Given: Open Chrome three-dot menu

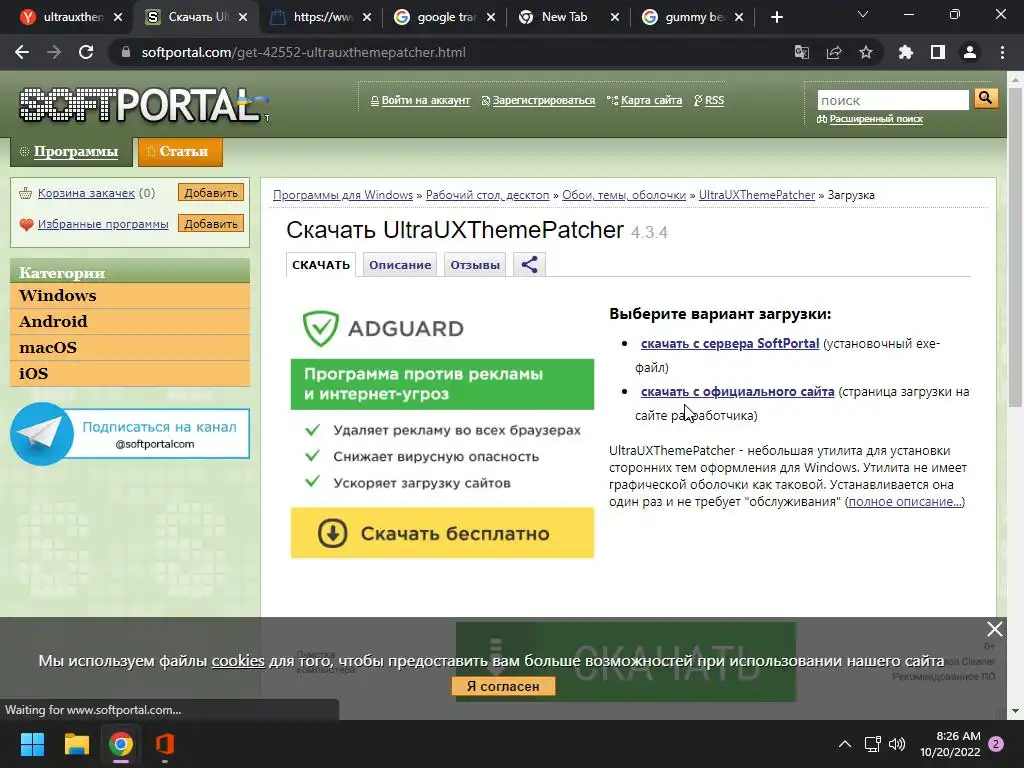Looking at the screenshot, I should point(1002,52).
